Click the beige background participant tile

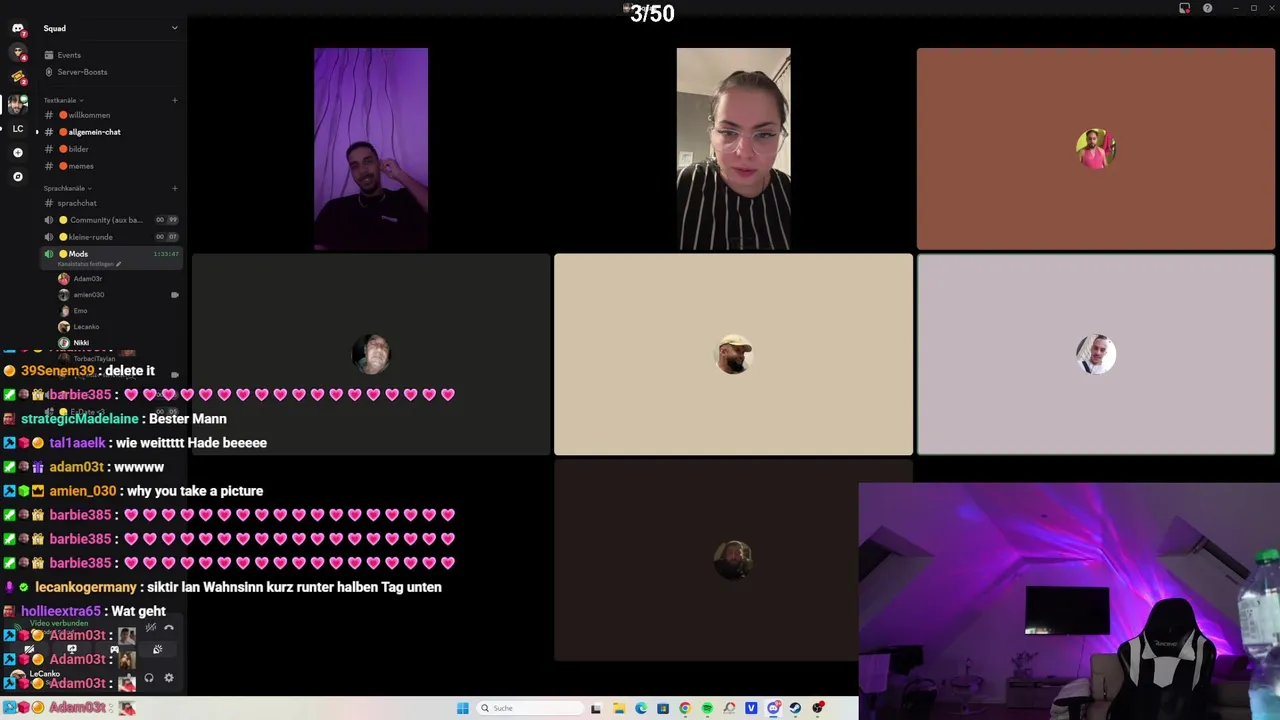tap(733, 354)
